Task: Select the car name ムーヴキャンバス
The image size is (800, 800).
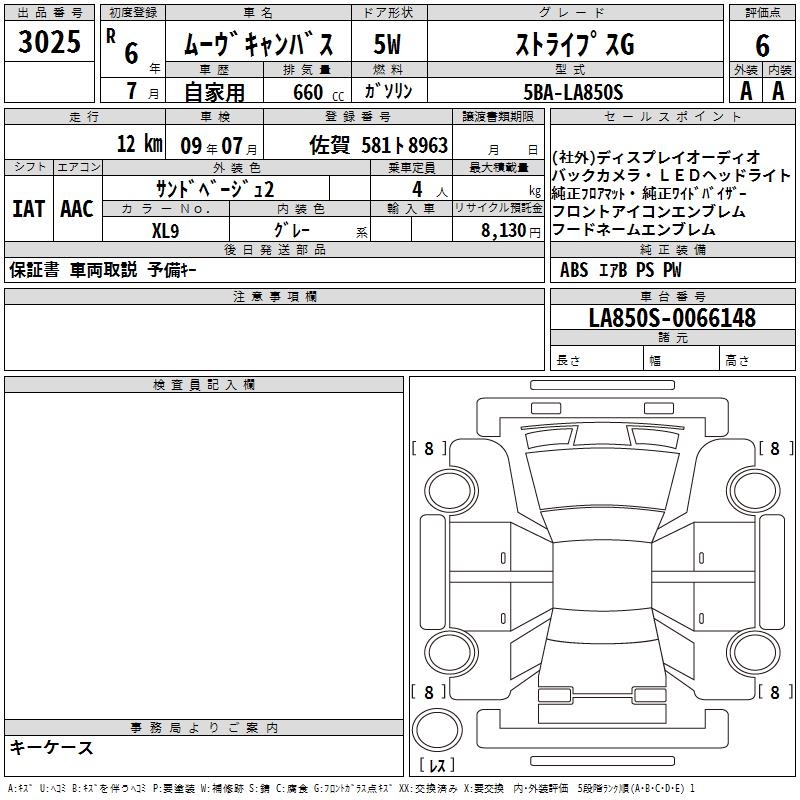Action: (x=258, y=44)
